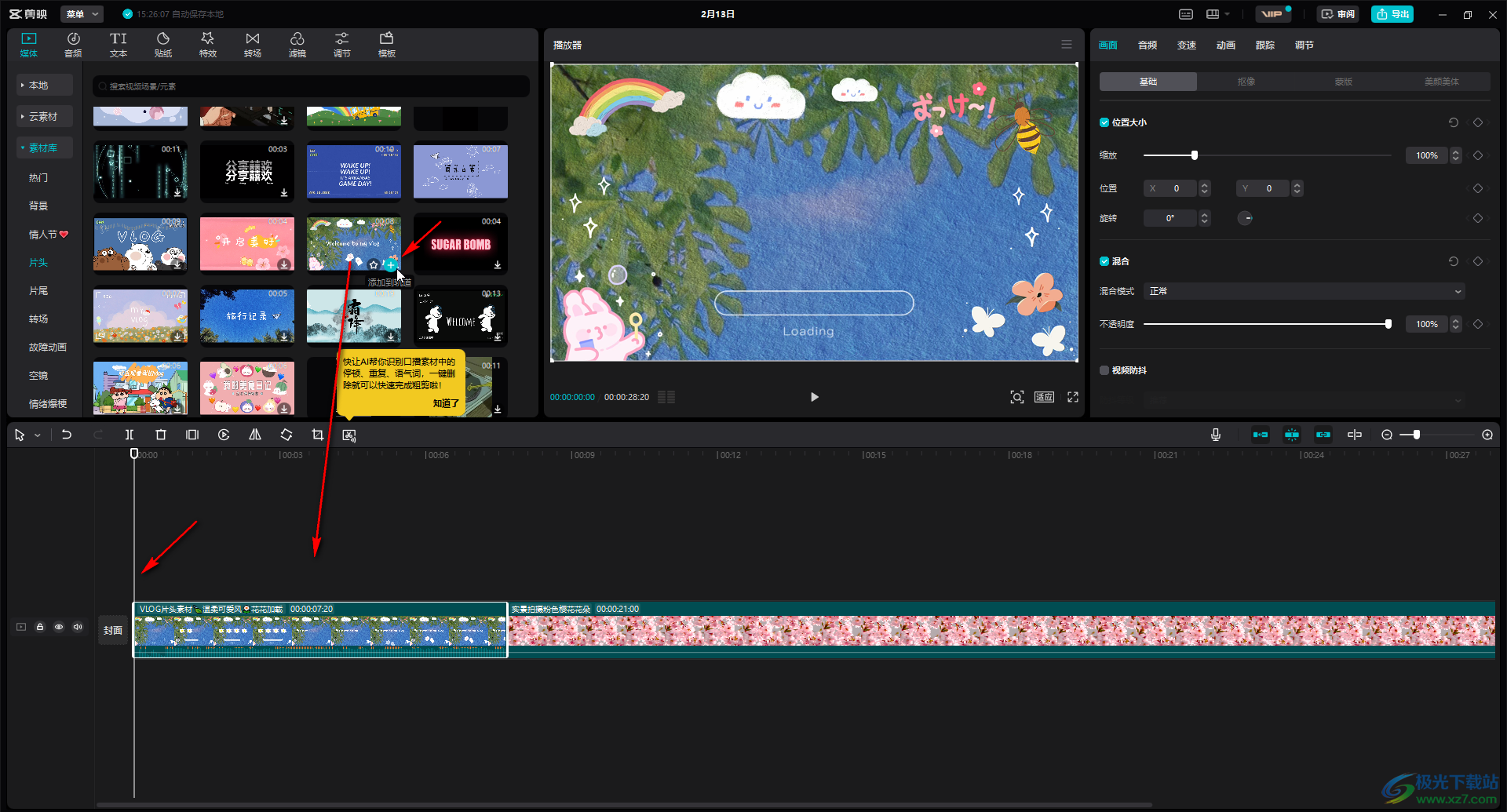Switch to the 变速 speed tab
The height and width of the screenshot is (812, 1507).
(x=1187, y=45)
